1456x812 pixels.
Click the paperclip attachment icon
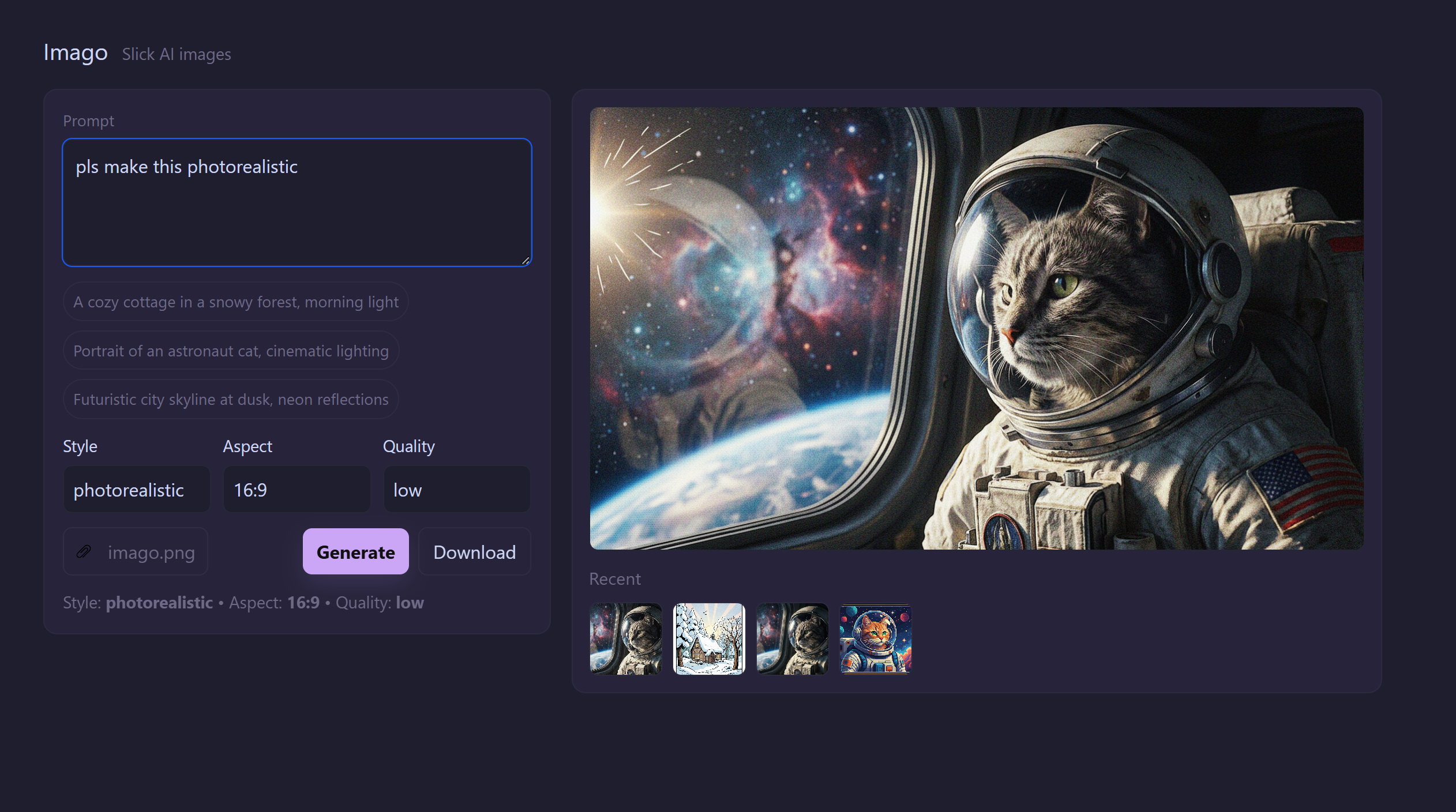point(84,552)
